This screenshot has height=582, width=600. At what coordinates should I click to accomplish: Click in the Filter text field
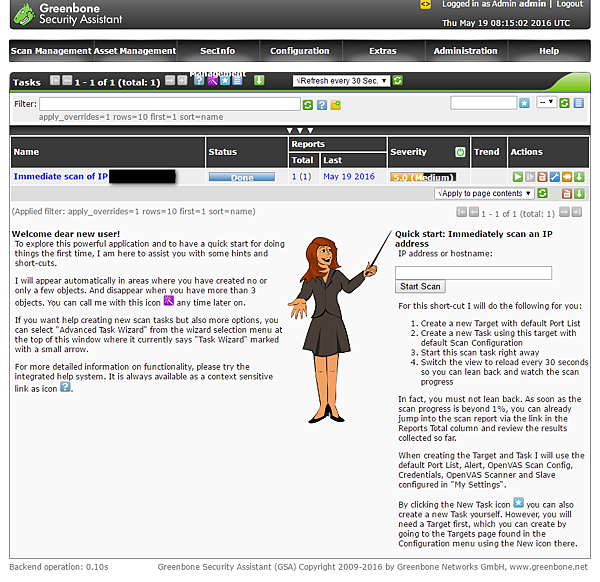[x=170, y=104]
